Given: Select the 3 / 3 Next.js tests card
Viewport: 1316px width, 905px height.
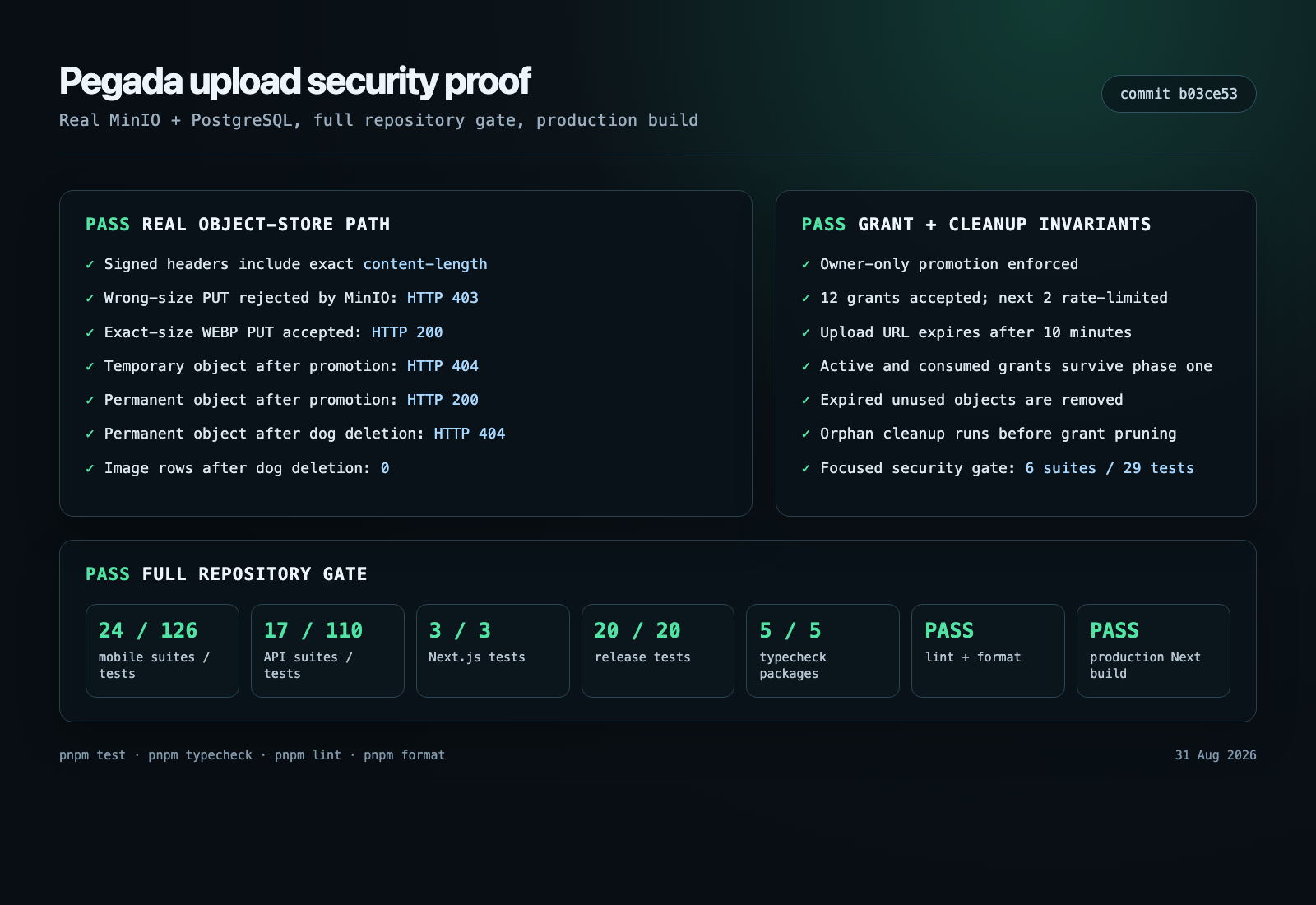Looking at the screenshot, I should (493, 651).
